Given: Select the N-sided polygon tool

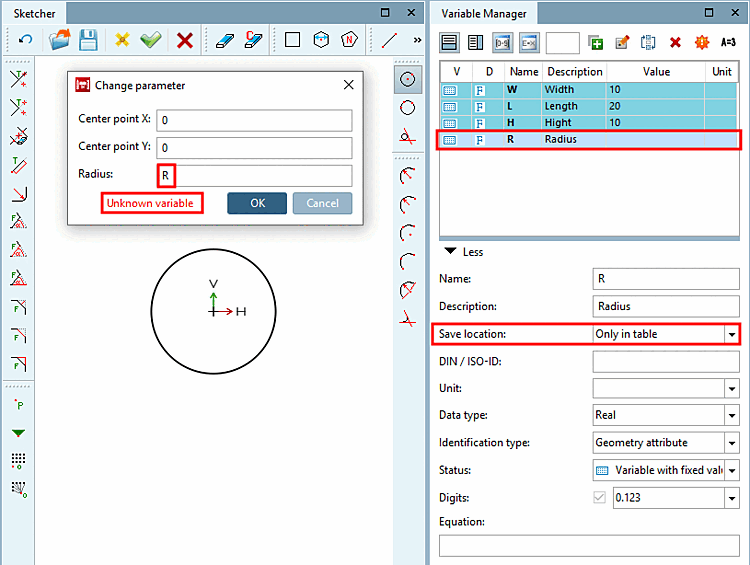Looking at the screenshot, I should coord(349,39).
